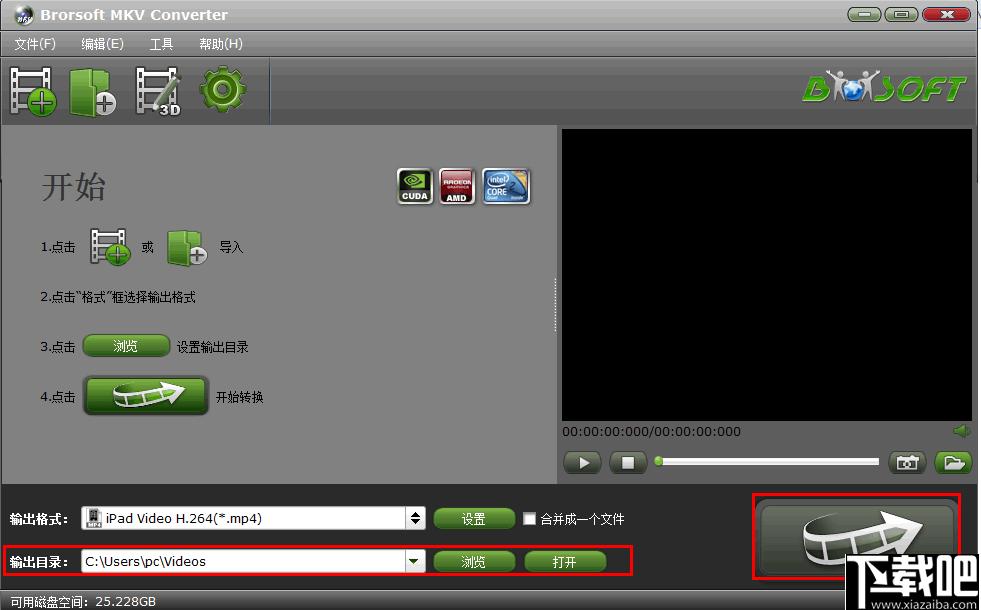The image size is (981, 610).
Task: Expand the 输出格式 format dropdown
Action: [415, 519]
